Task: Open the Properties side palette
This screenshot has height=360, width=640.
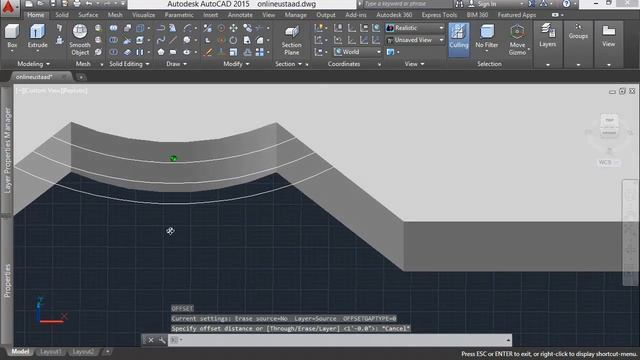Action: tap(7, 280)
